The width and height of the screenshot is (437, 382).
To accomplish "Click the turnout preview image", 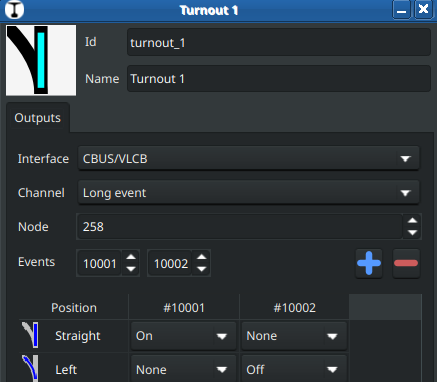I will tap(41, 60).
